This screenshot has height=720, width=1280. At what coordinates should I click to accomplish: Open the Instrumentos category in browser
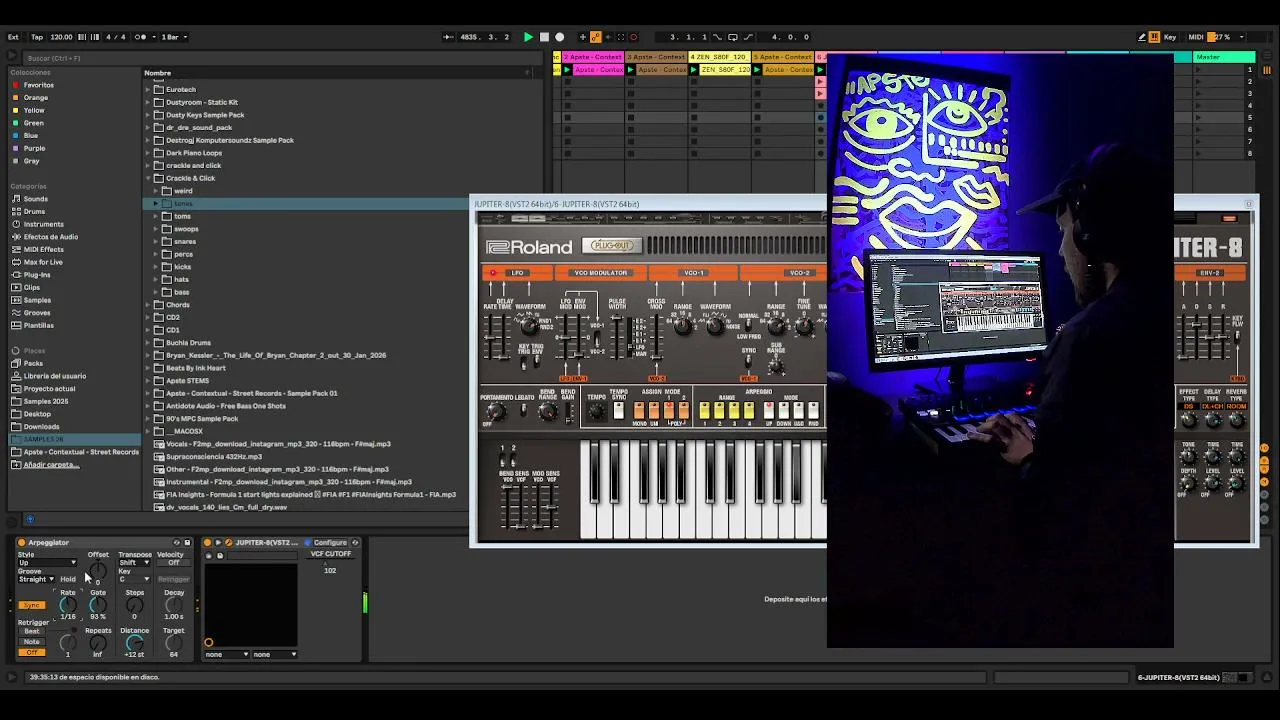(43, 224)
